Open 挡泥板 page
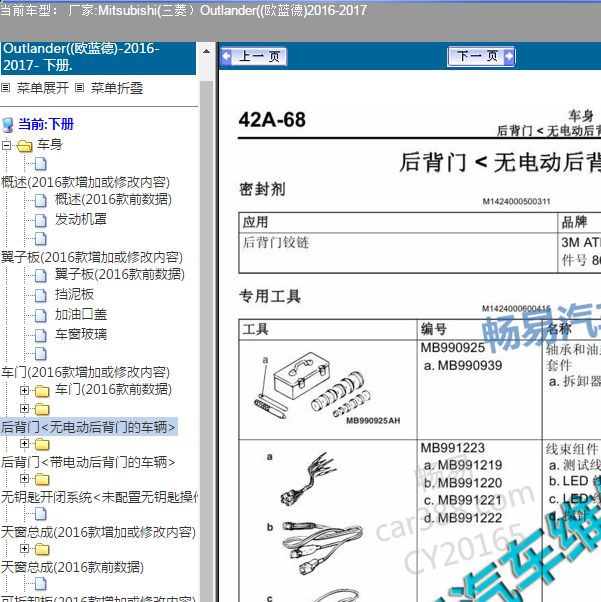 coord(74,294)
